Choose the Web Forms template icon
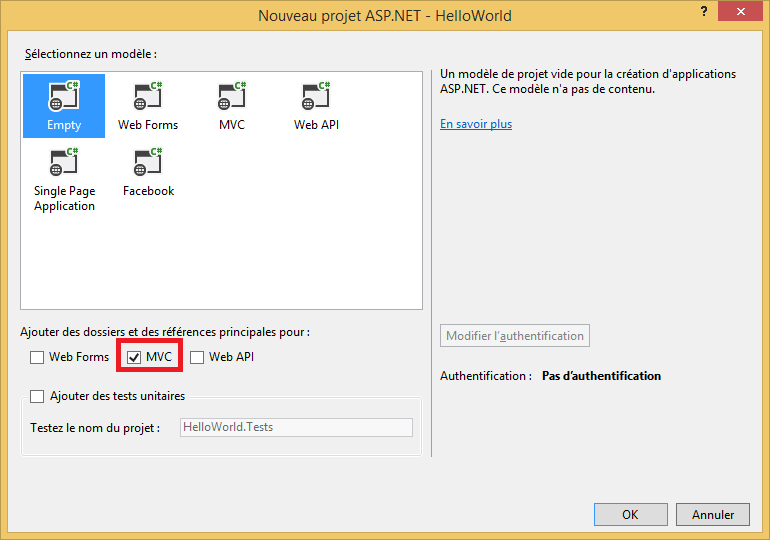 [148, 106]
